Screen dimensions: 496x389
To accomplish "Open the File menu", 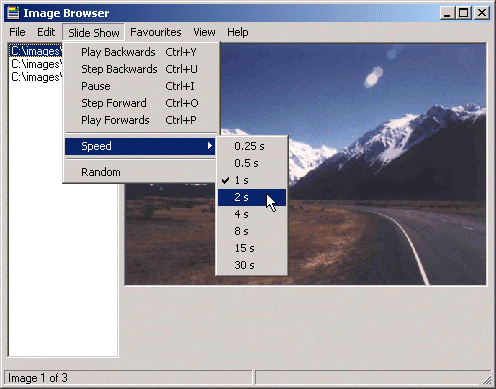I will pyautogui.click(x=17, y=32).
